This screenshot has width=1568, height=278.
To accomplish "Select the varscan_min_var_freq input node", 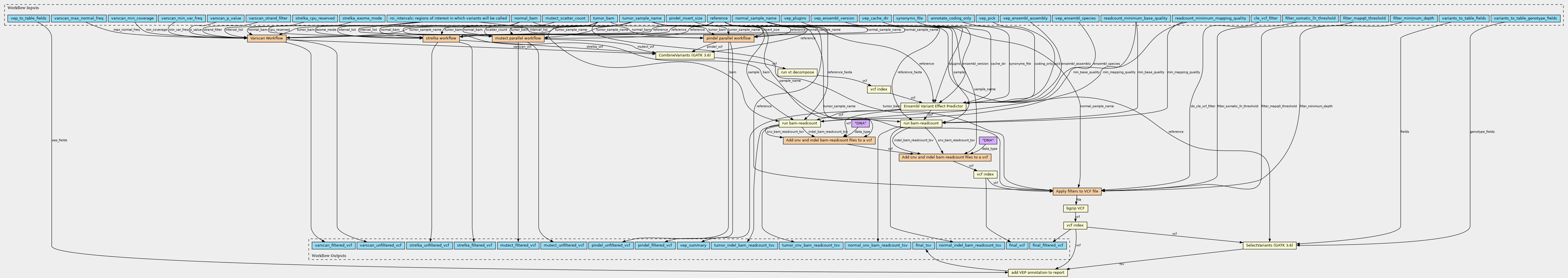I will [181, 18].
